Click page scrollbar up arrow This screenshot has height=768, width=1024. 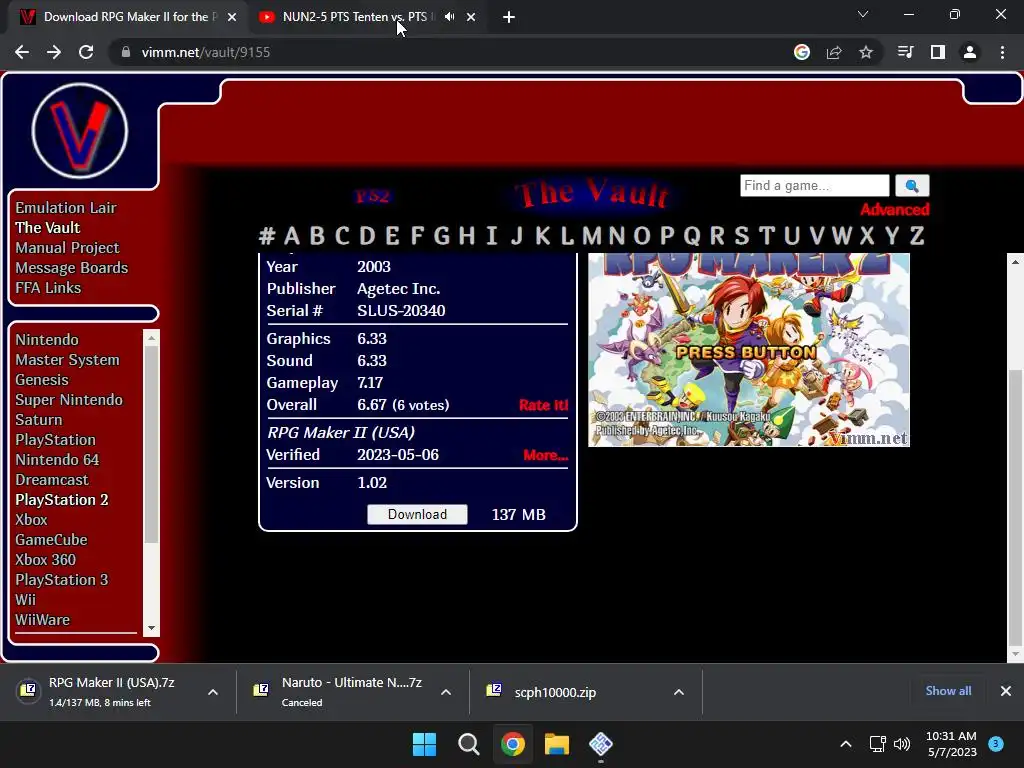click(x=1015, y=262)
